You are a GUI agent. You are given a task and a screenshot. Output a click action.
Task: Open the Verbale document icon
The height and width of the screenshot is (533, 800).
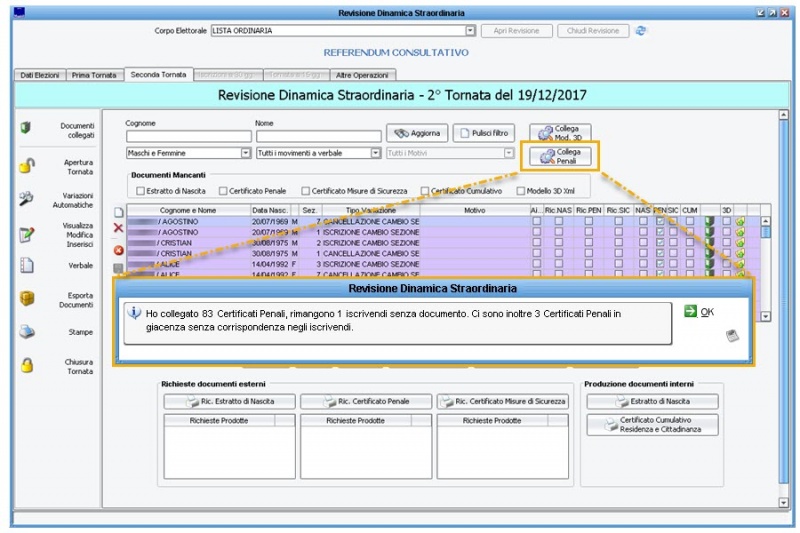(x=27, y=265)
